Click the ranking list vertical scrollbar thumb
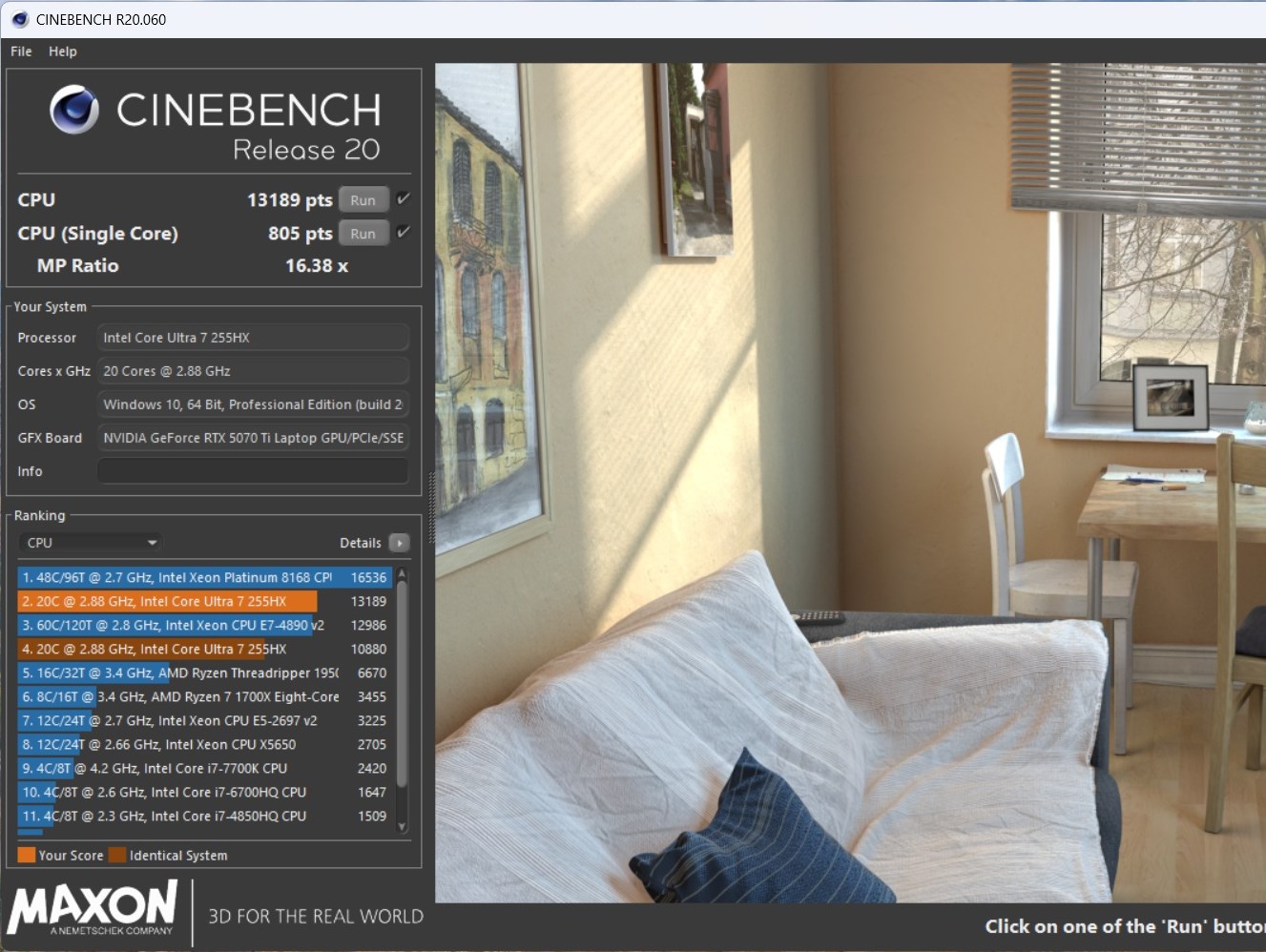The width and height of the screenshot is (1266, 952). [x=402, y=682]
